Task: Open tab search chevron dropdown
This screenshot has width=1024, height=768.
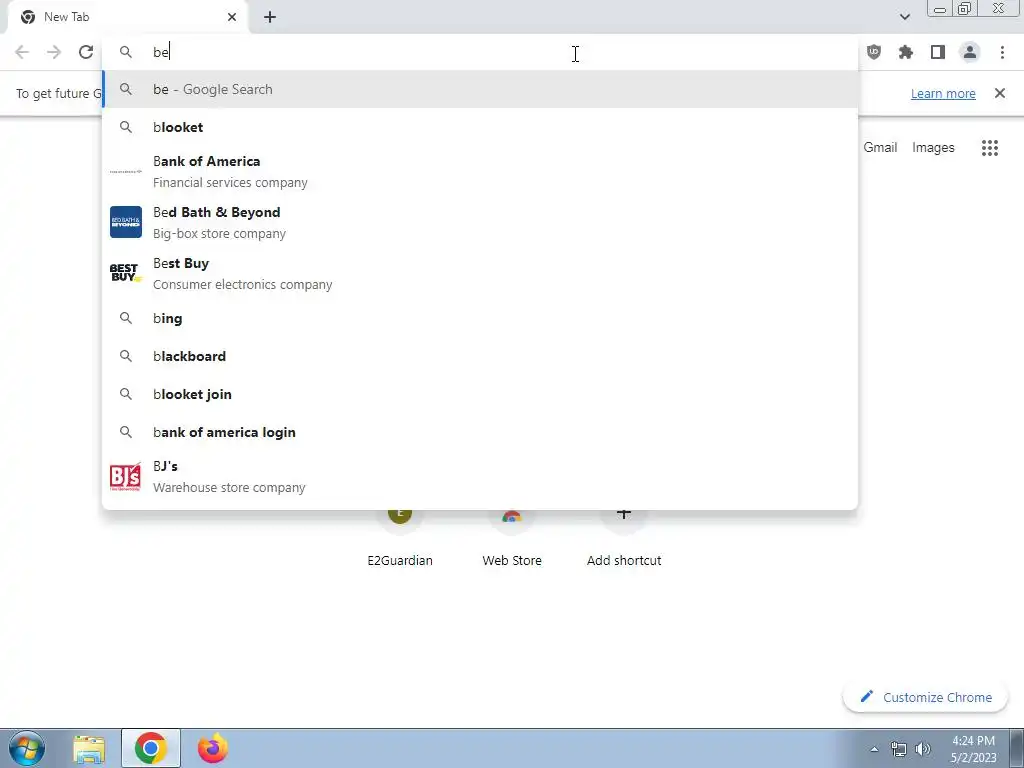Action: point(904,17)
